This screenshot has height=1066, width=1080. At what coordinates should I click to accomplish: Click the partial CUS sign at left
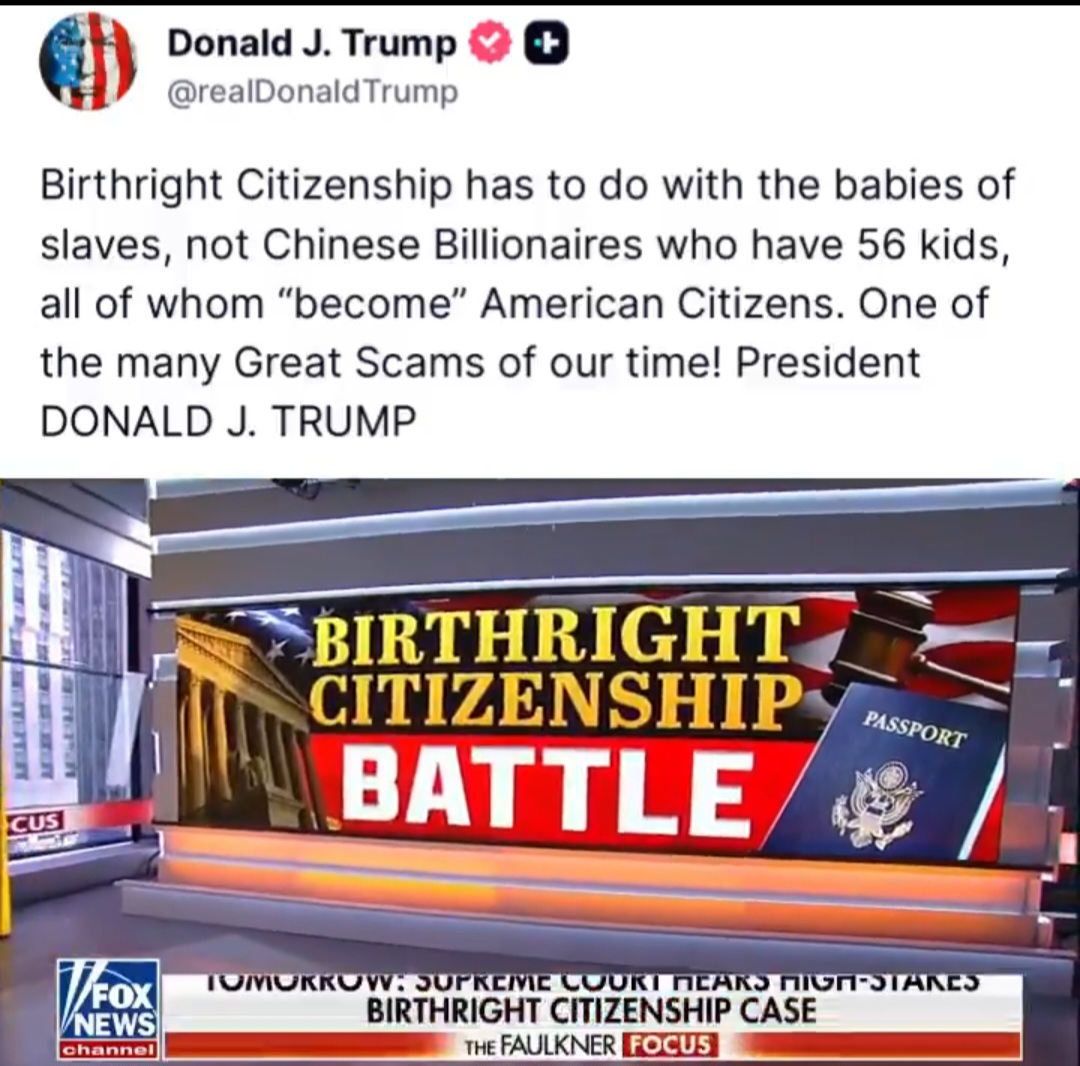[34, 822]
